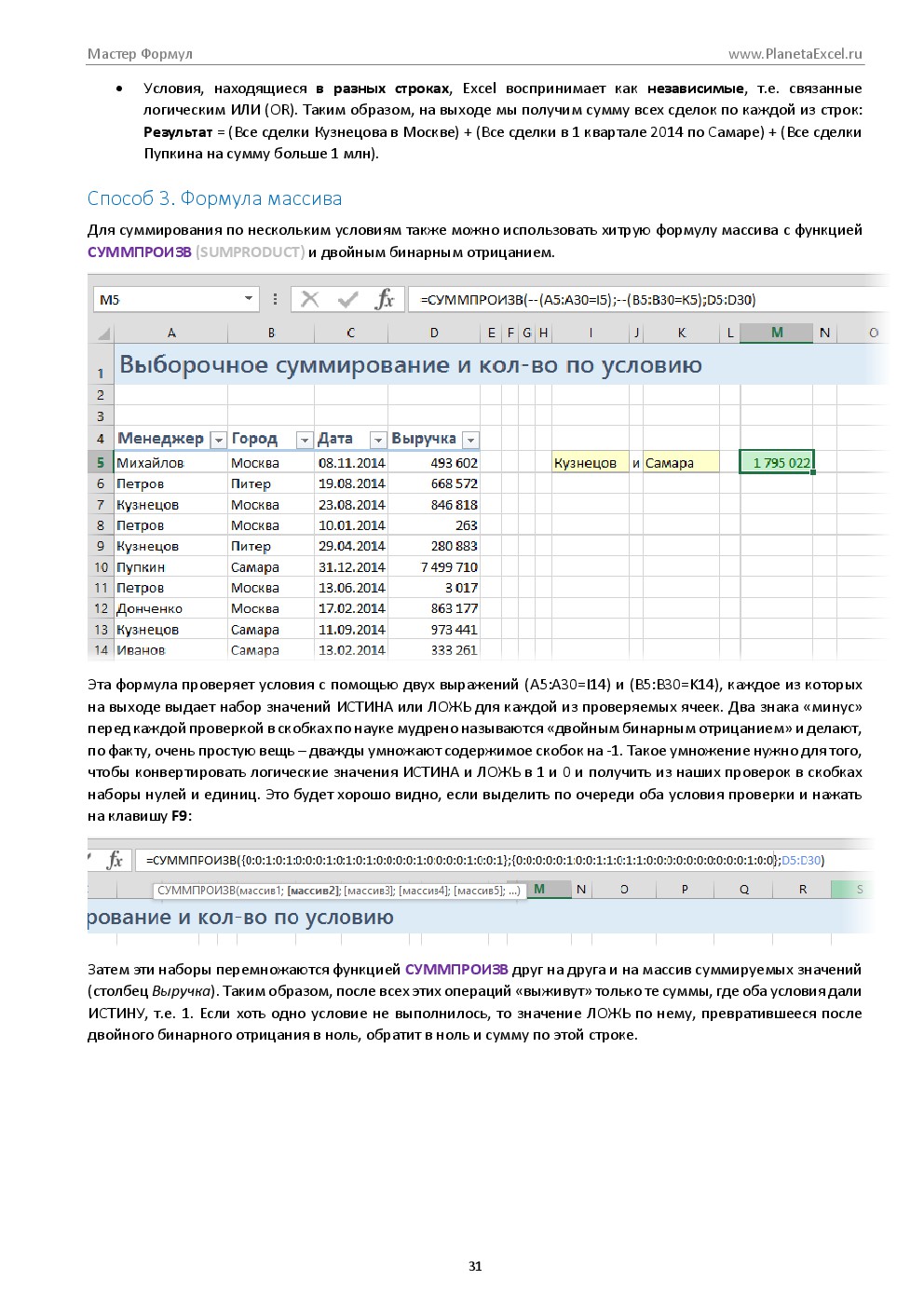This screenshot has width=924, height=1307.
Task: Select column Q header in second screenshot
Action: pos(744,890)
